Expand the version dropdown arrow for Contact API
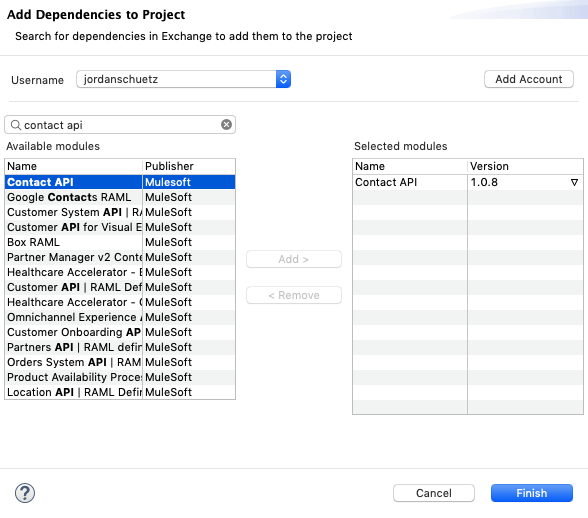This screenshot has height=518, width=588. 574,182
